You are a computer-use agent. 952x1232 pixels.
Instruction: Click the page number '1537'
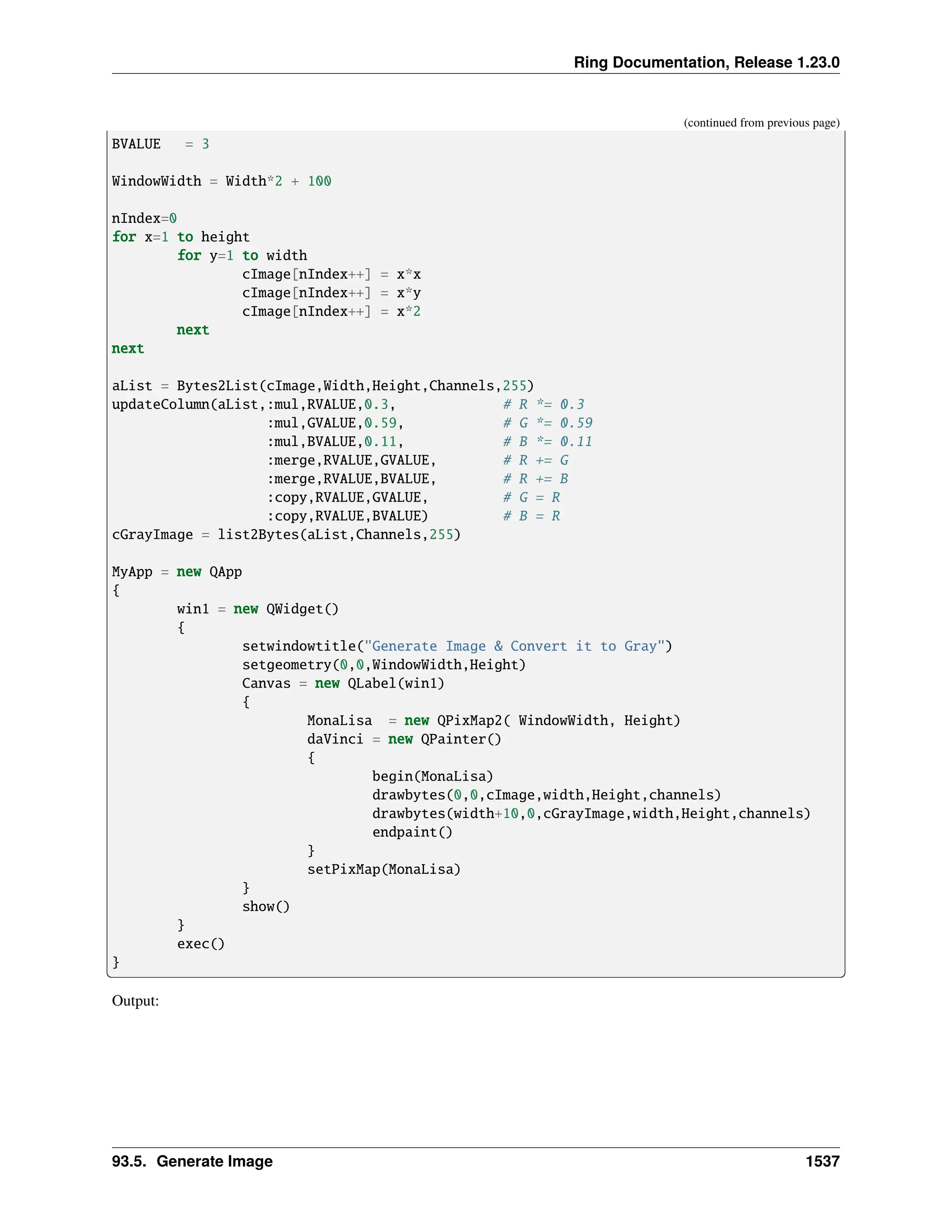click(823, 1161)
